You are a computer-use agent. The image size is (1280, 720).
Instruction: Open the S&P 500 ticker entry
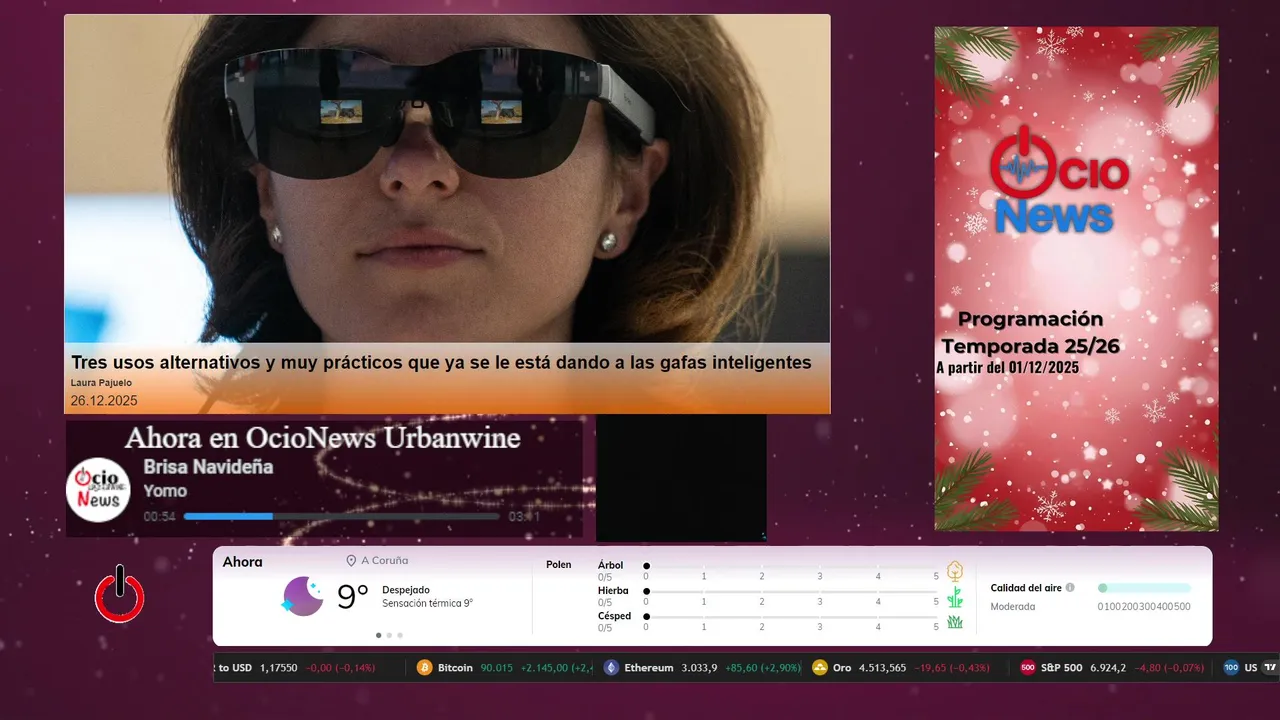coord(1112,668)
